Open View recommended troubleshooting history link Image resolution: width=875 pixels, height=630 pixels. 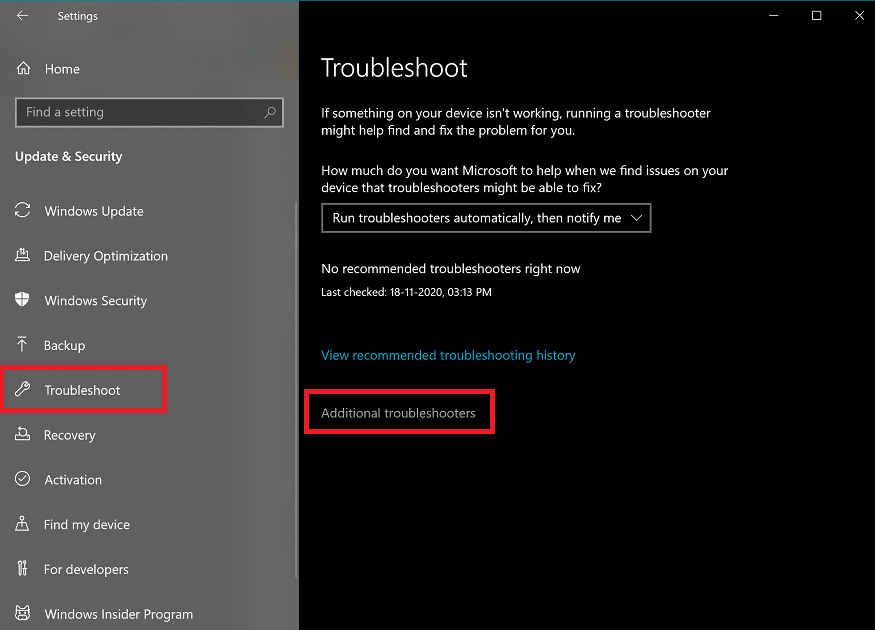point(448,355)
